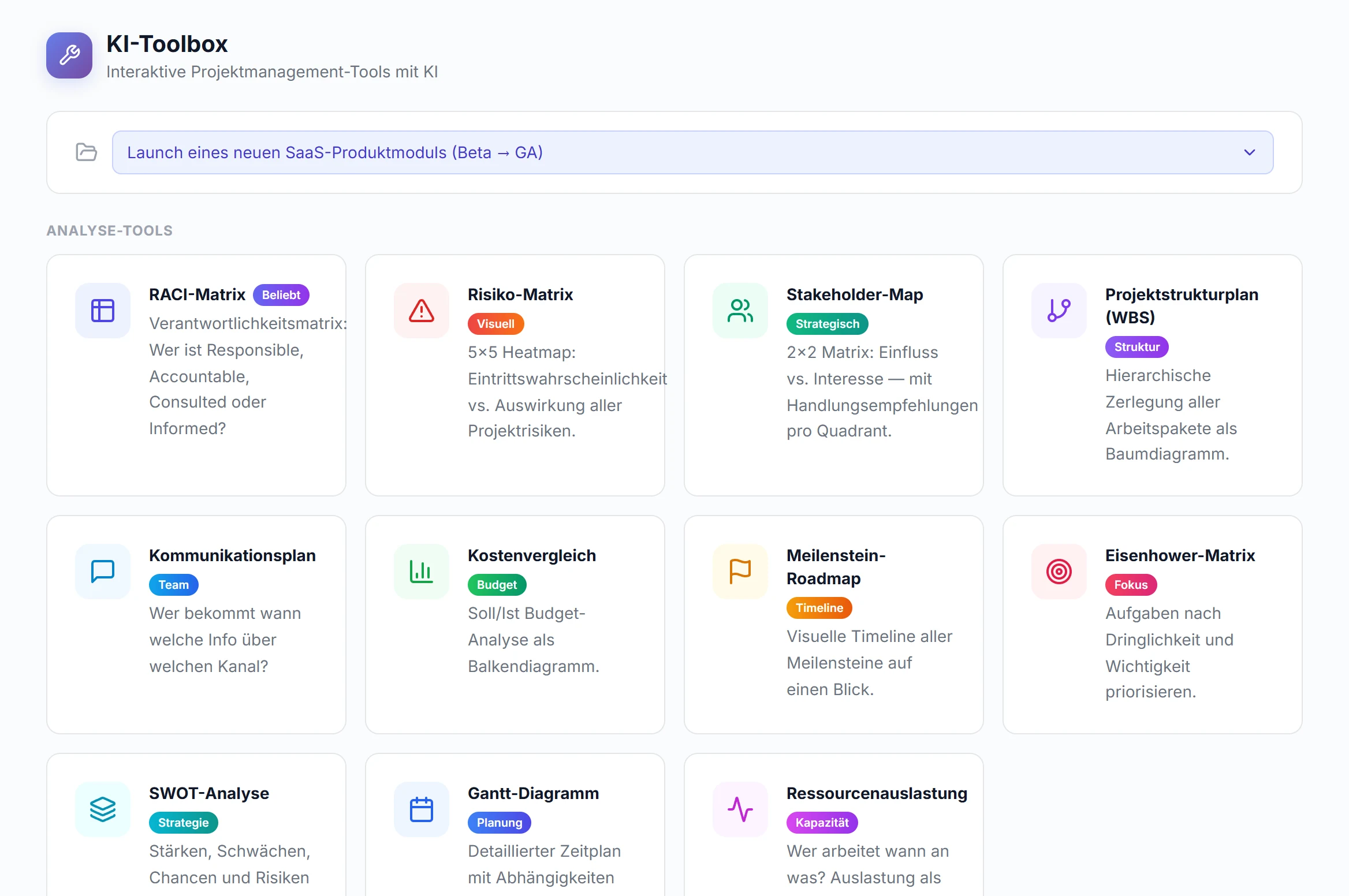Expand dropdown via the chevron arrow

[1250, 152]
